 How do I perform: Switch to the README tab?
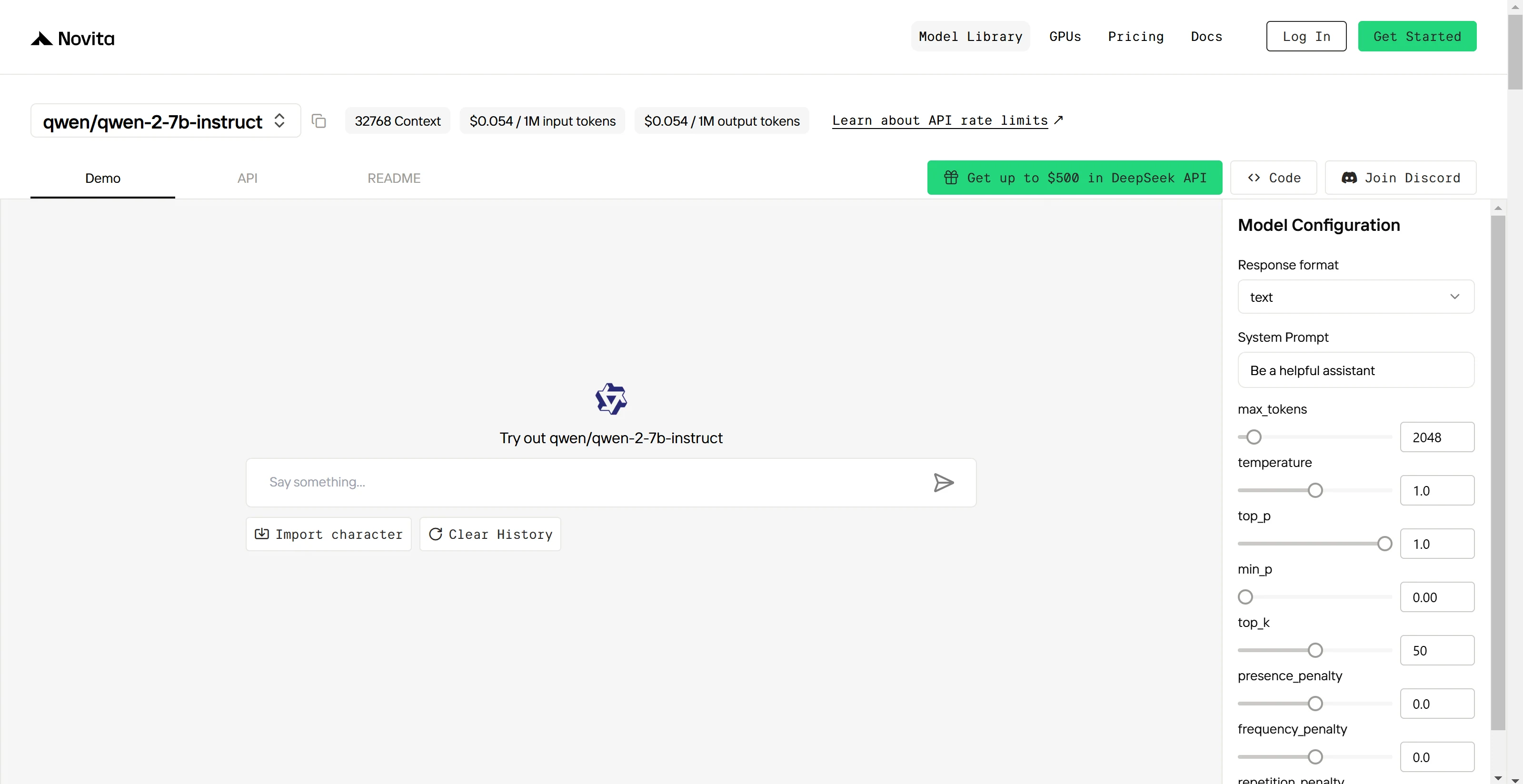click(x=394, y=178)
